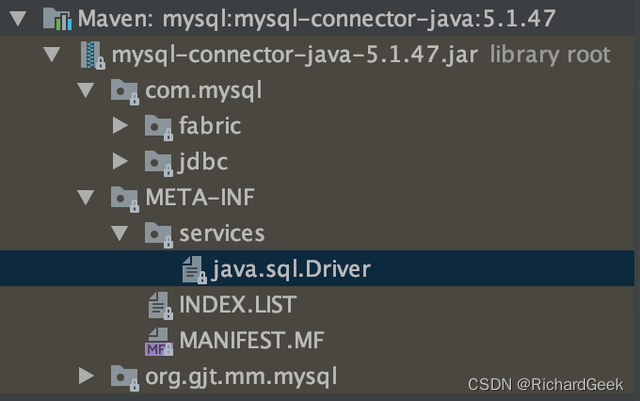The height and width of the screenshot is (401, 640).
Task: Collapse the Maven mysql-connector-java library node
Action: (x=18, y=19)
